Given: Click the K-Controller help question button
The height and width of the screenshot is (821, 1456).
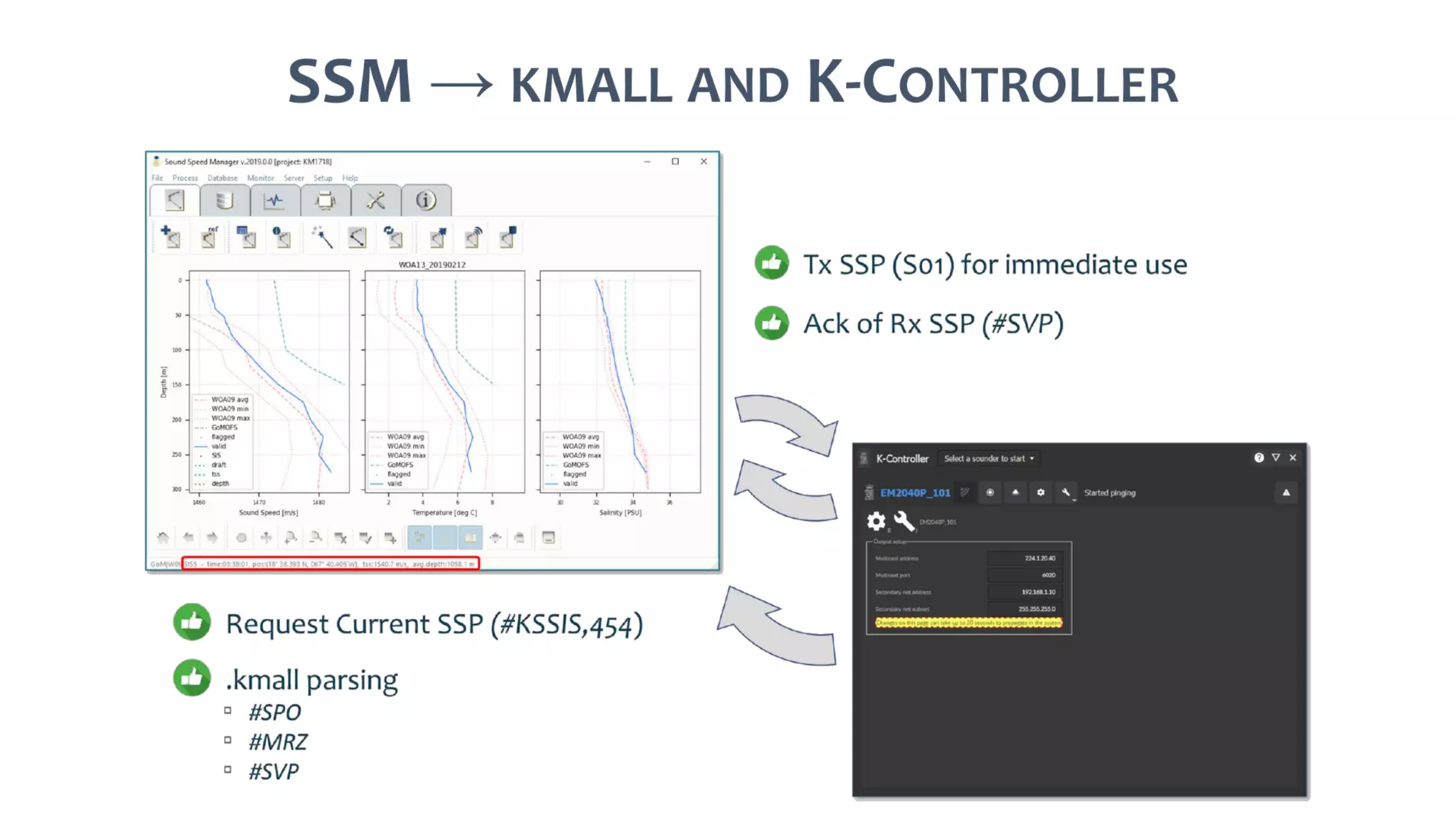Looking at the screenshot, I should coord(1258,458).
